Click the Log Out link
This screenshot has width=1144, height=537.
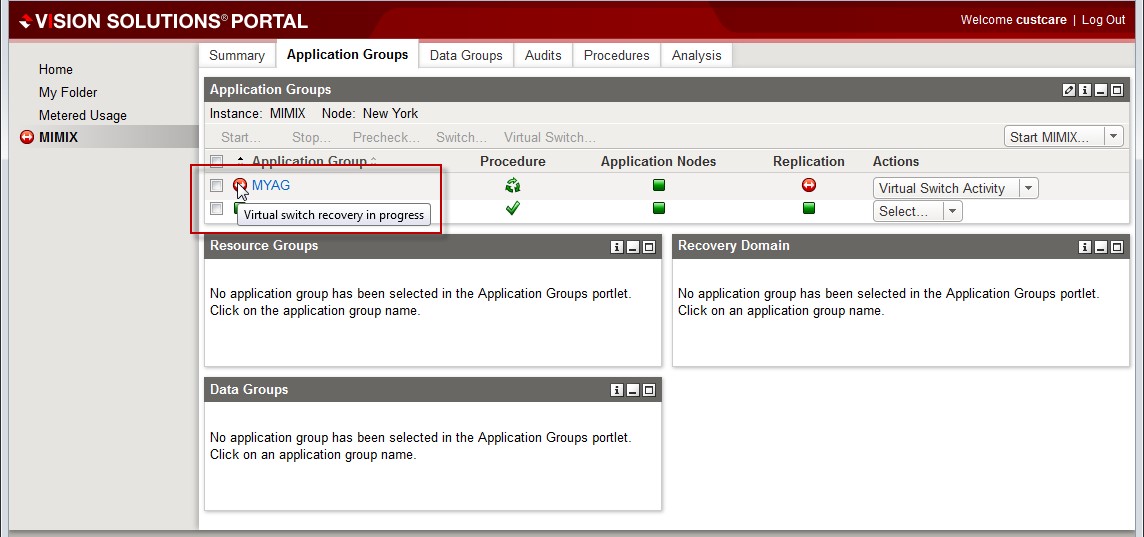pyautogui.click(x=1103, y=20)
